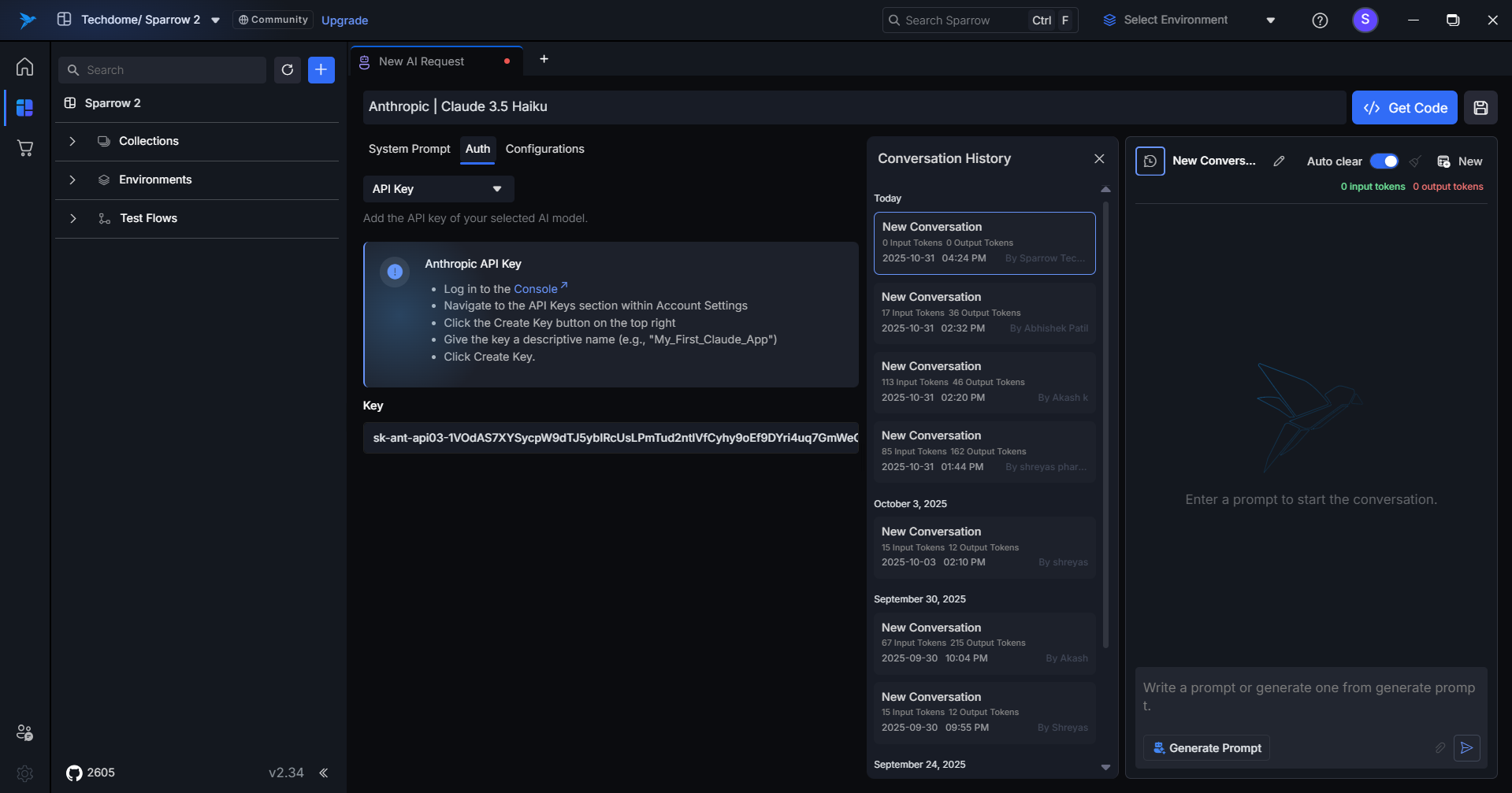Open the Console link
This screenshot has height=793, width=1512.
pyautogui.click(x=536, y=289)
